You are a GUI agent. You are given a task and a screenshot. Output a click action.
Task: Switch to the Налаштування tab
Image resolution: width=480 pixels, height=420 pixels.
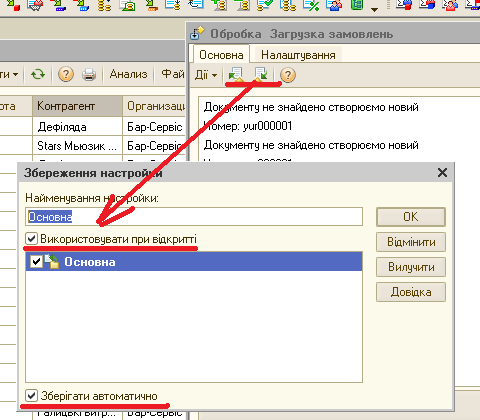[x=298, y=55]
